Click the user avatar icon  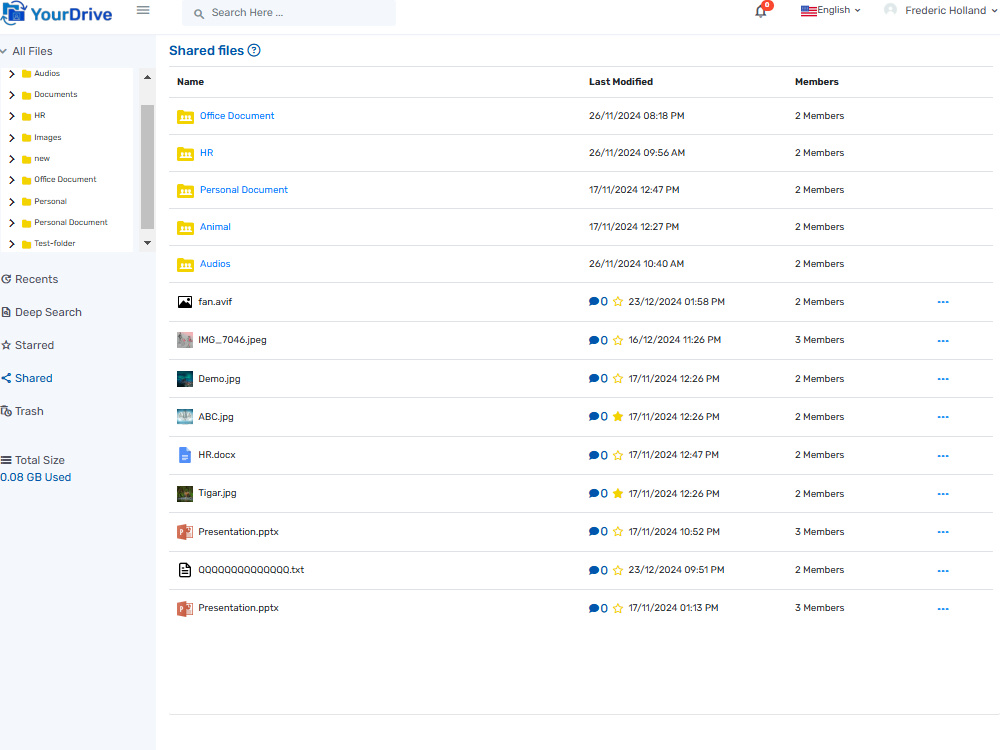890,10
